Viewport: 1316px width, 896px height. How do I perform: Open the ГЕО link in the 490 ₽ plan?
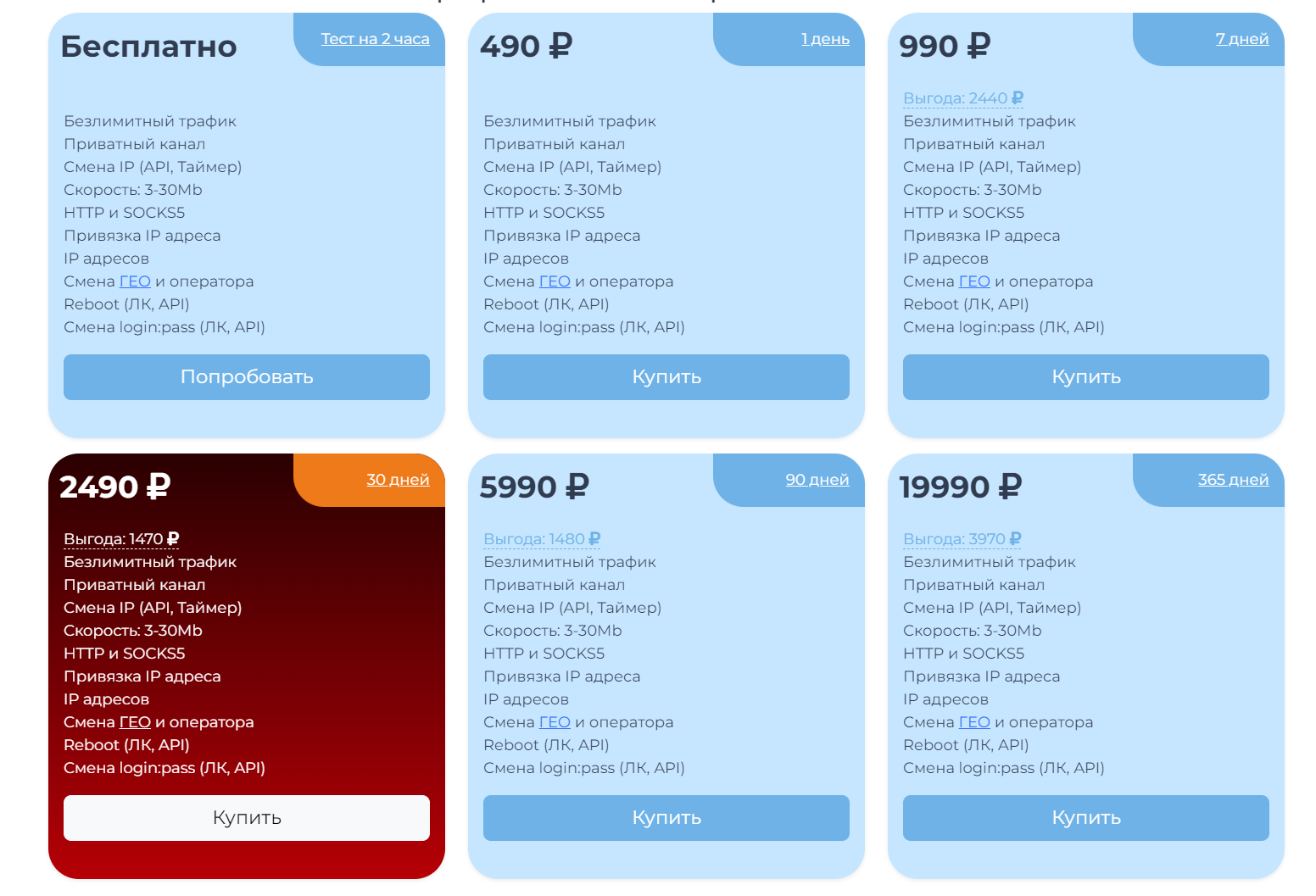click(555, 281)
